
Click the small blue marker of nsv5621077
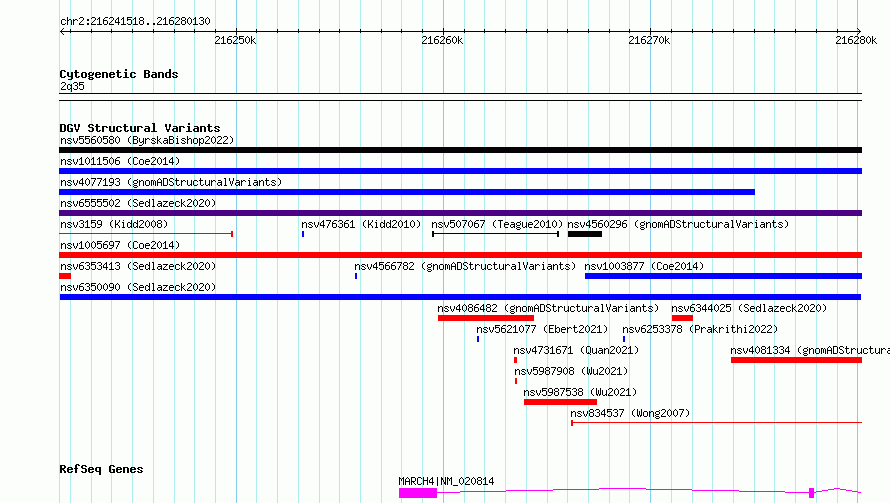click(x=478, y=339)
